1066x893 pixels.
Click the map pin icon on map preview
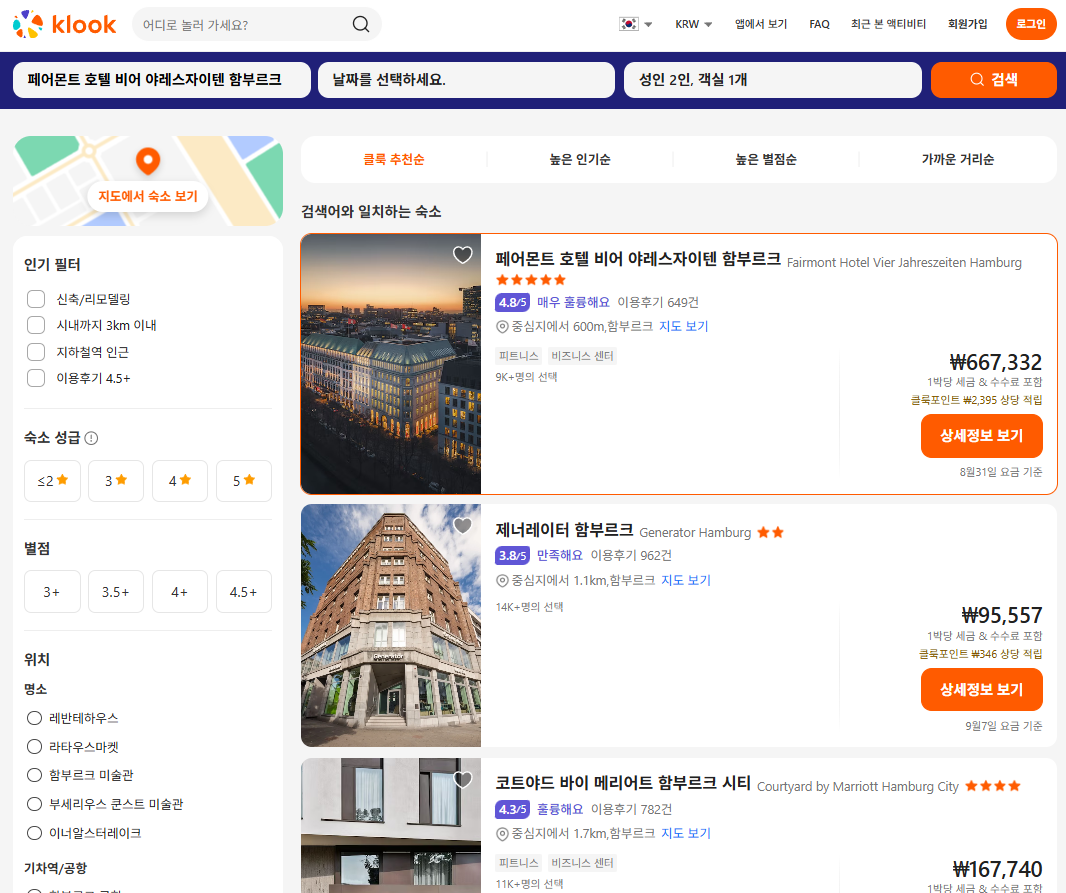(148, 161)
